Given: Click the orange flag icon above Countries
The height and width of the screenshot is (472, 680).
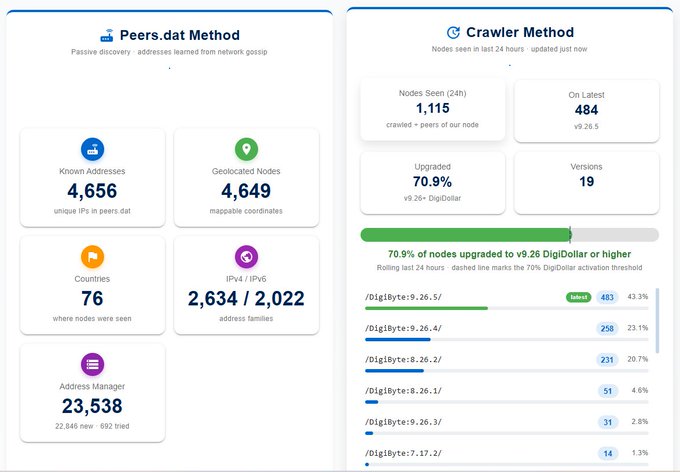Looking at the screenshot, I should (92, 257).
